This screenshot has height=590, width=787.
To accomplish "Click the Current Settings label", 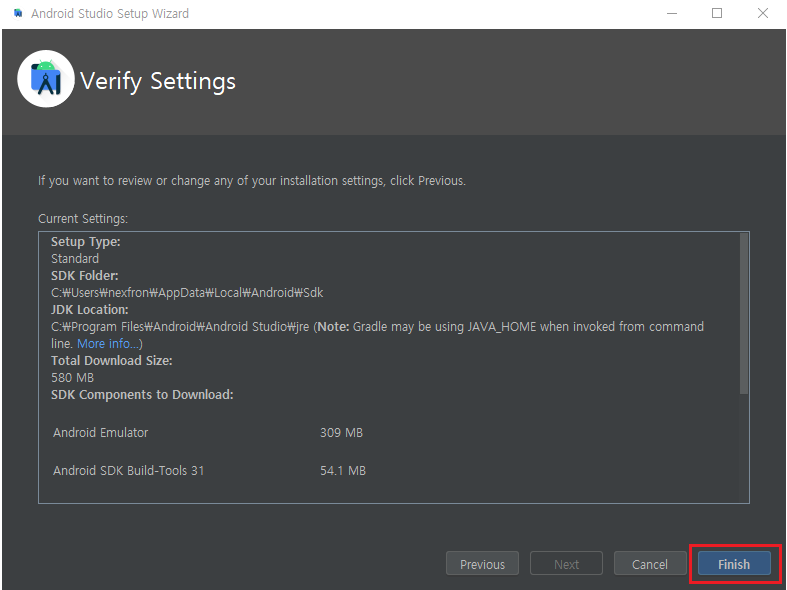I will 83,219.
